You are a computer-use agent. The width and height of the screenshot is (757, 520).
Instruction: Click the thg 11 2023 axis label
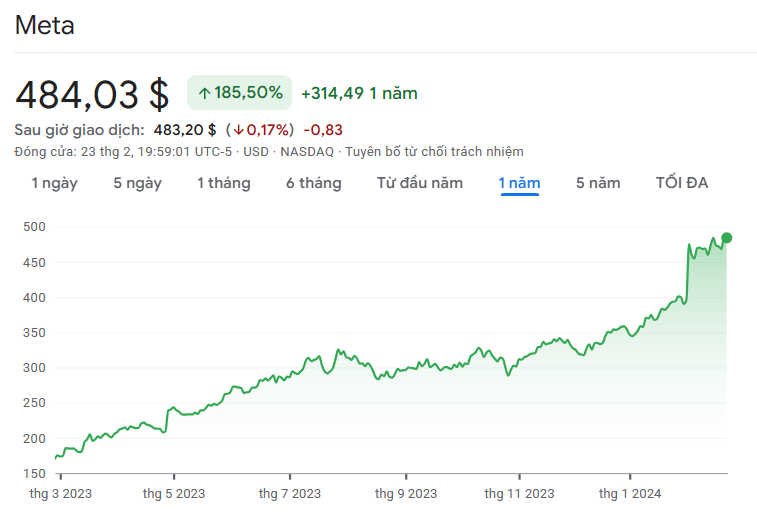tap(519, 493)
